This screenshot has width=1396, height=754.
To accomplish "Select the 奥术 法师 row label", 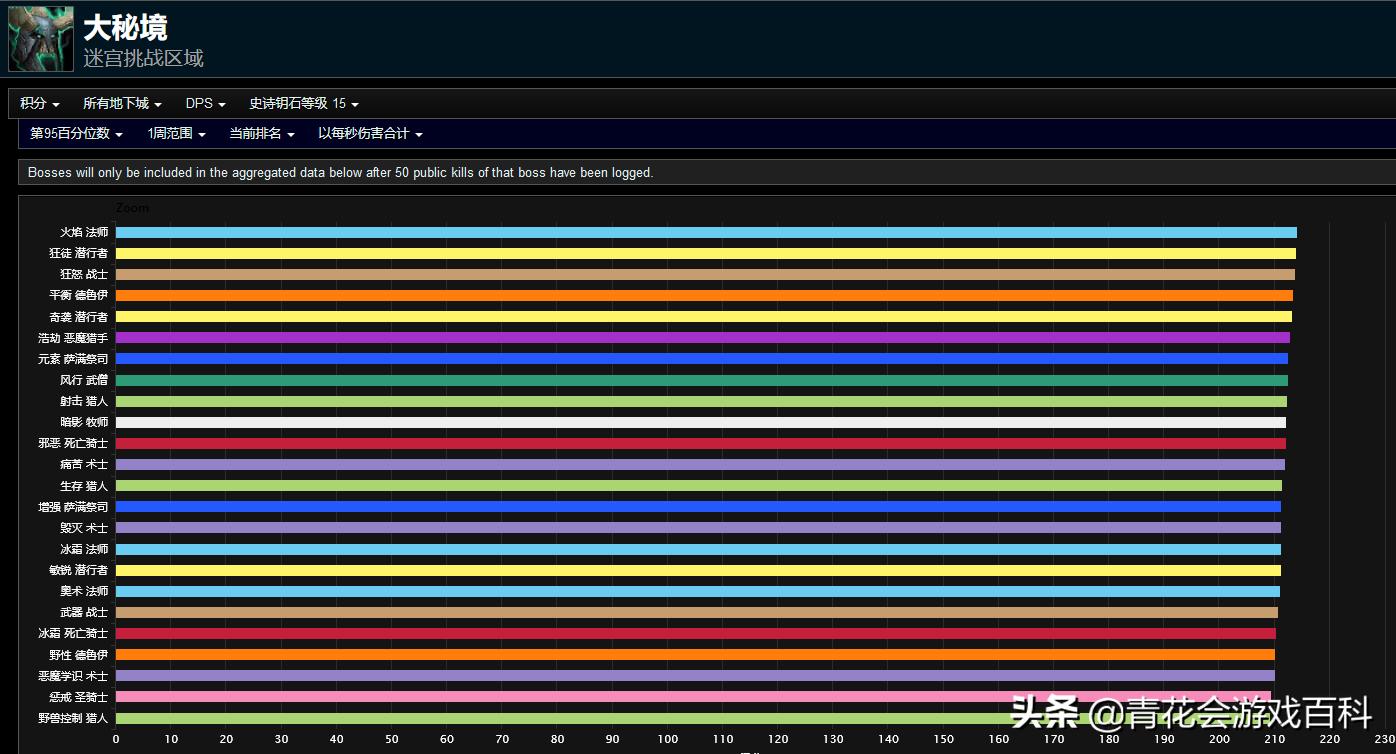I will [x=84, y=591].
